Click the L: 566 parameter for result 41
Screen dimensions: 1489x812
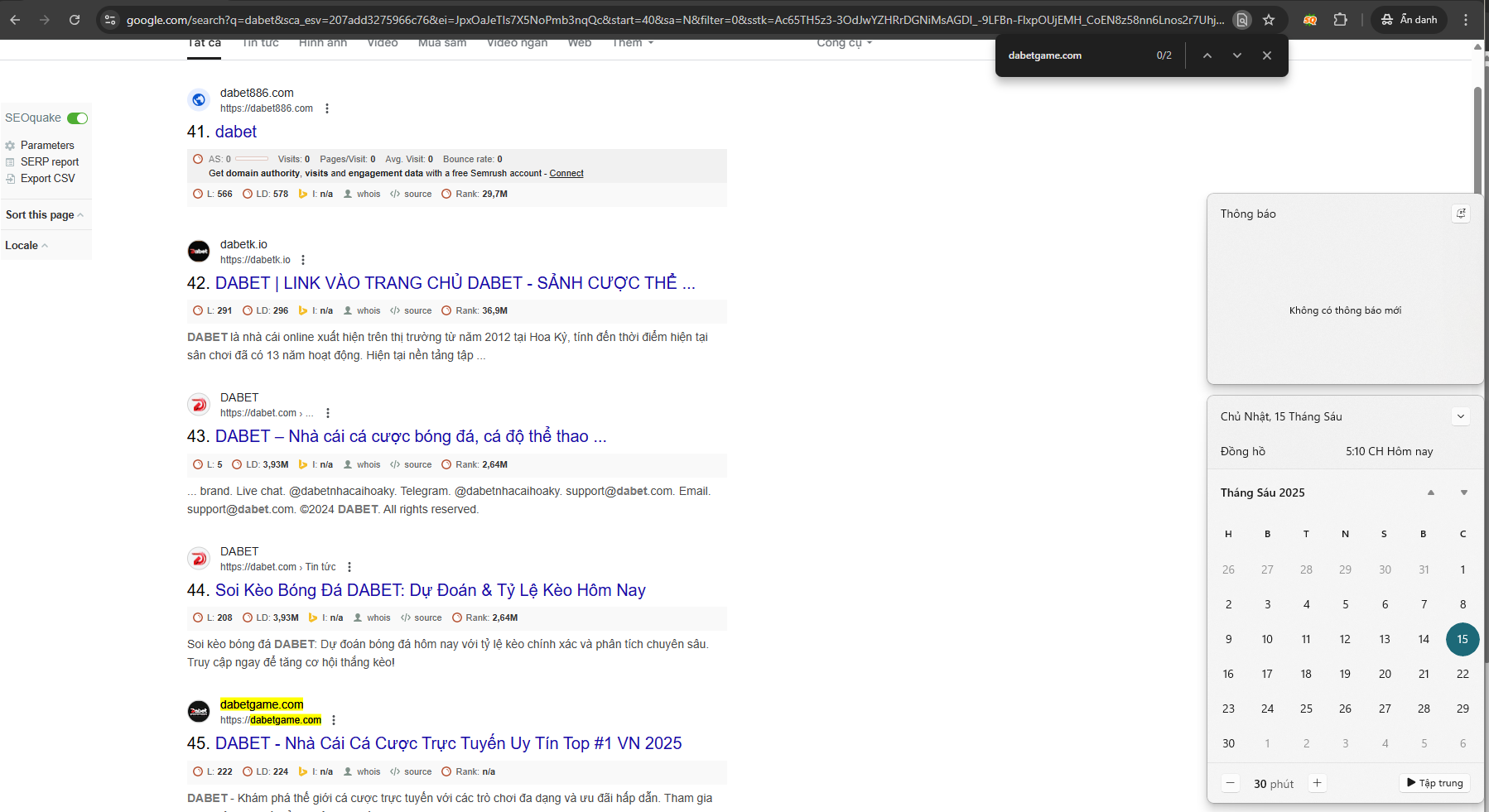point(219,195)
